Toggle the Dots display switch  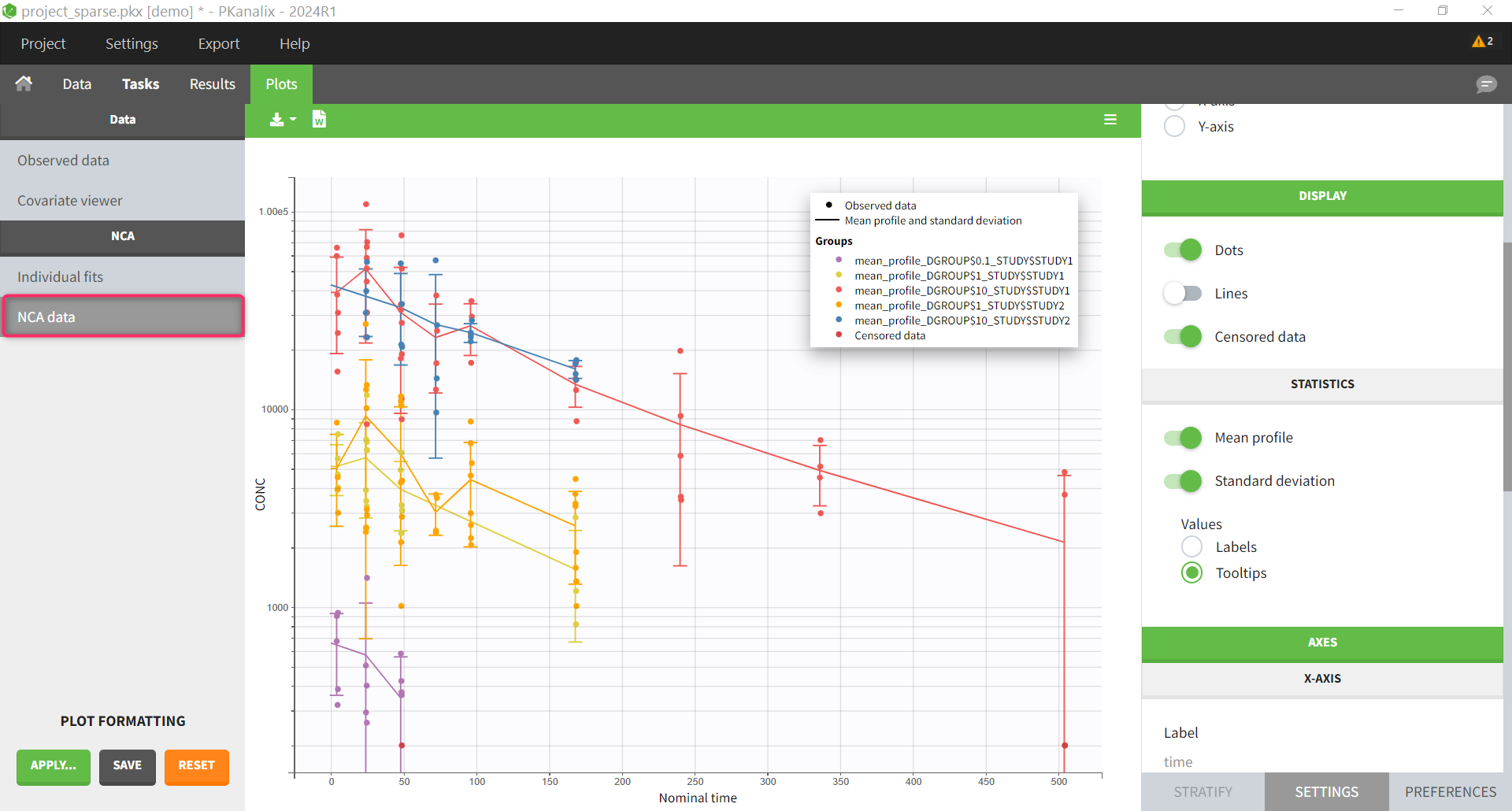pos(1182,250)
